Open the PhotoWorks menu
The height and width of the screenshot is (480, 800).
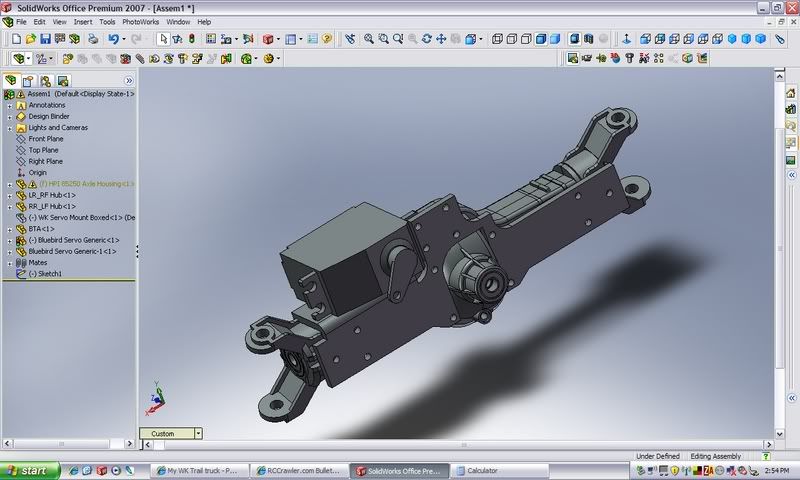[x=140, y=22]
